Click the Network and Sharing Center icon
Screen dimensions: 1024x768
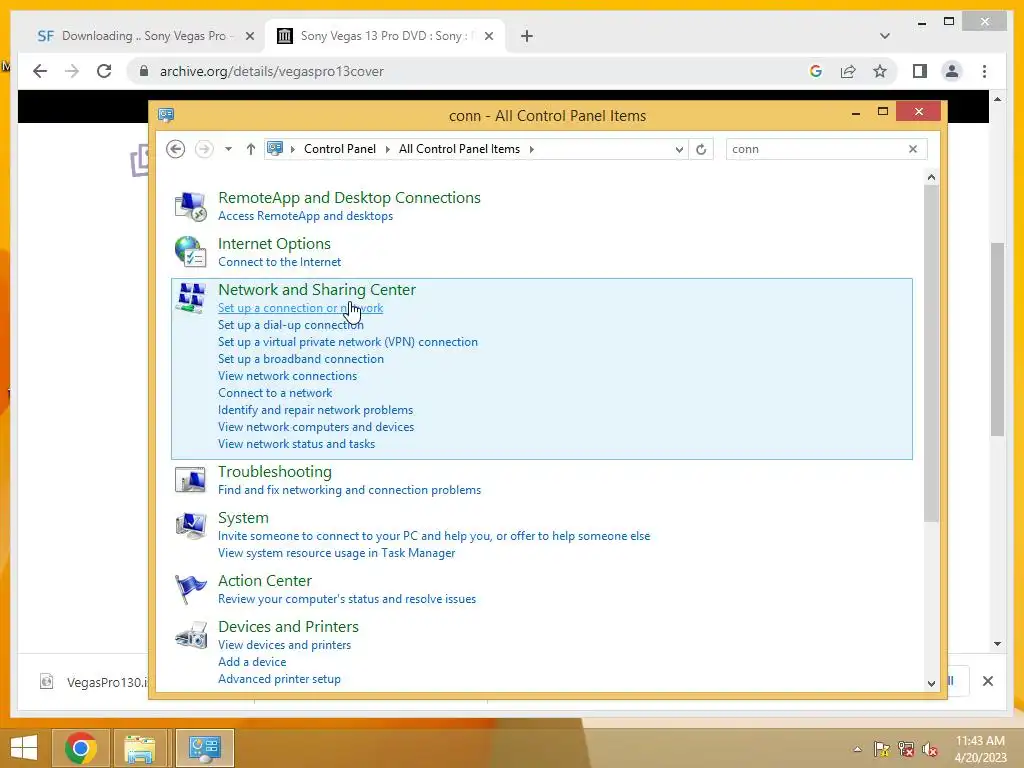[191, 298]
